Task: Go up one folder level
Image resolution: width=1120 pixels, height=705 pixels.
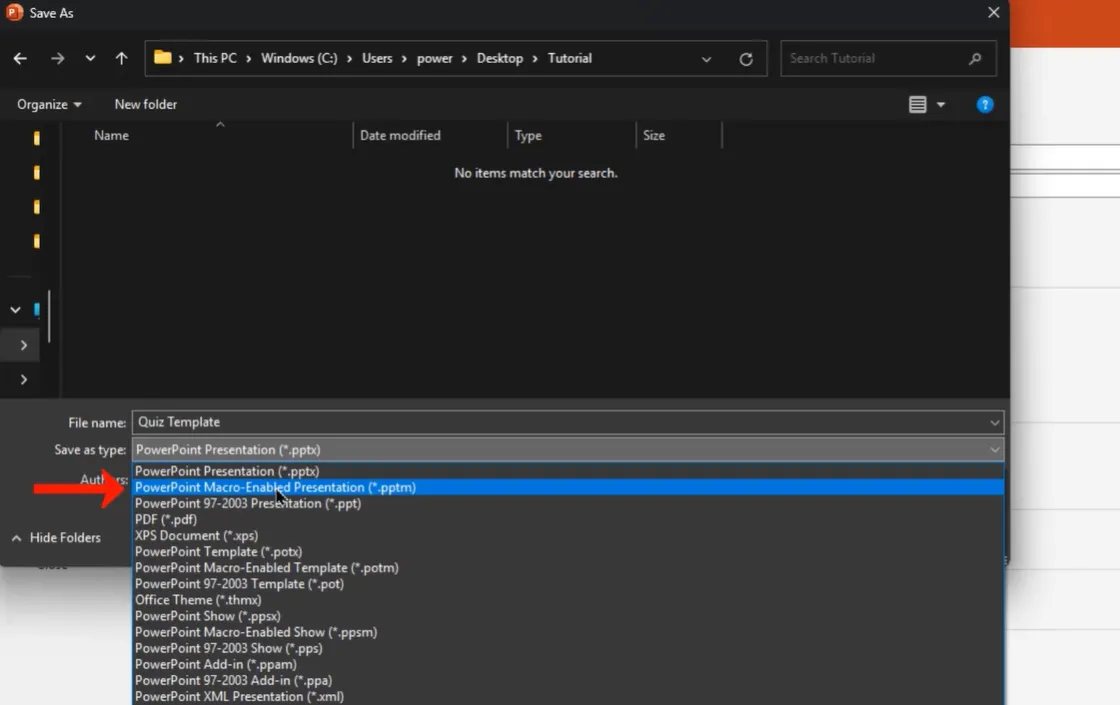Action: (121, 59)
